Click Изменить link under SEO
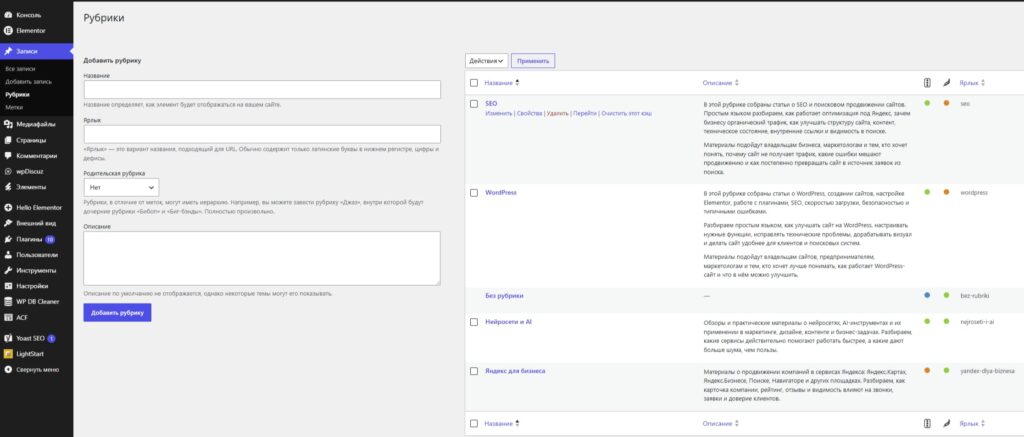This screenshot has height=437, width=1024. [x=498, y=113]
